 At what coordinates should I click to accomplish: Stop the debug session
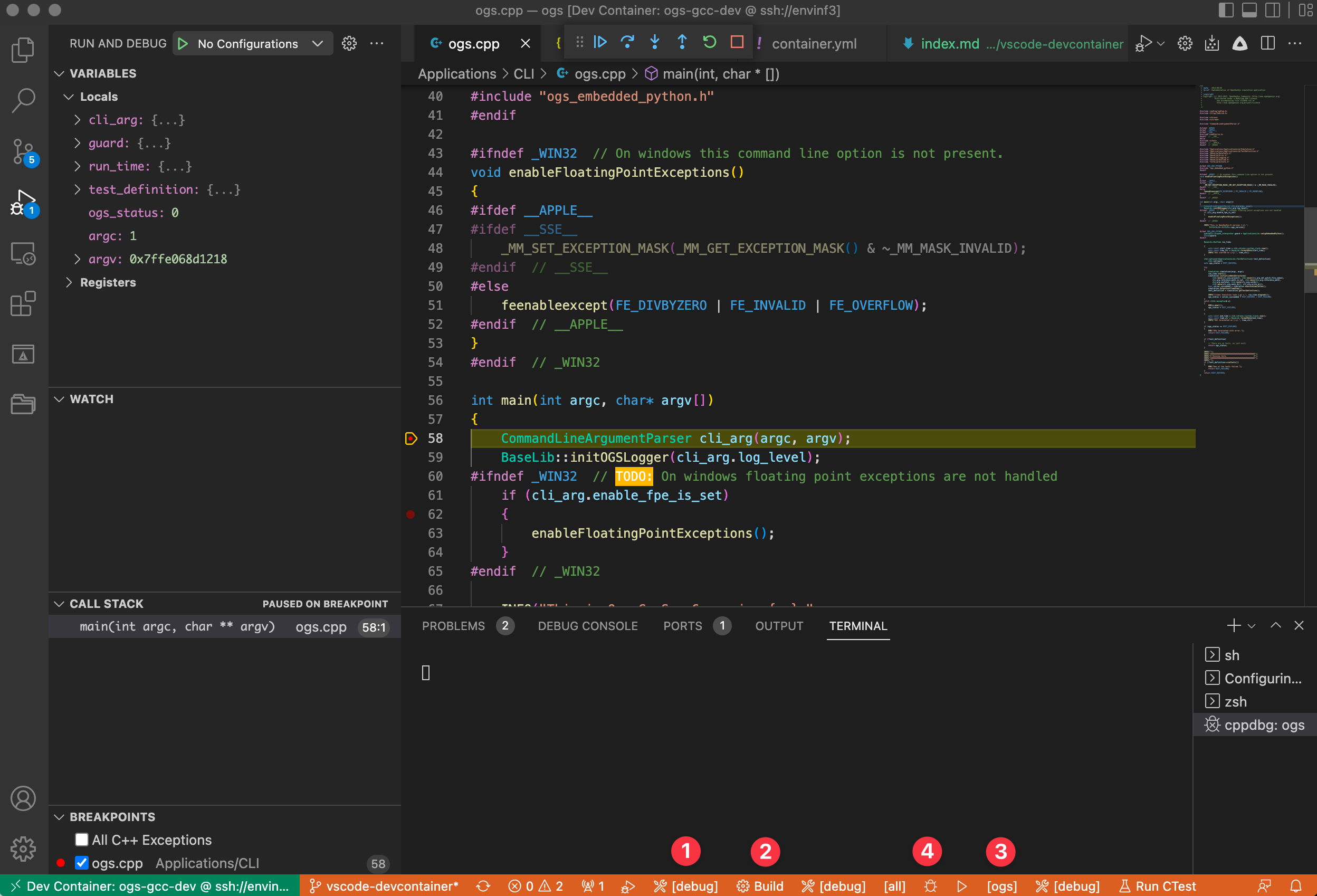coord(736,43)
